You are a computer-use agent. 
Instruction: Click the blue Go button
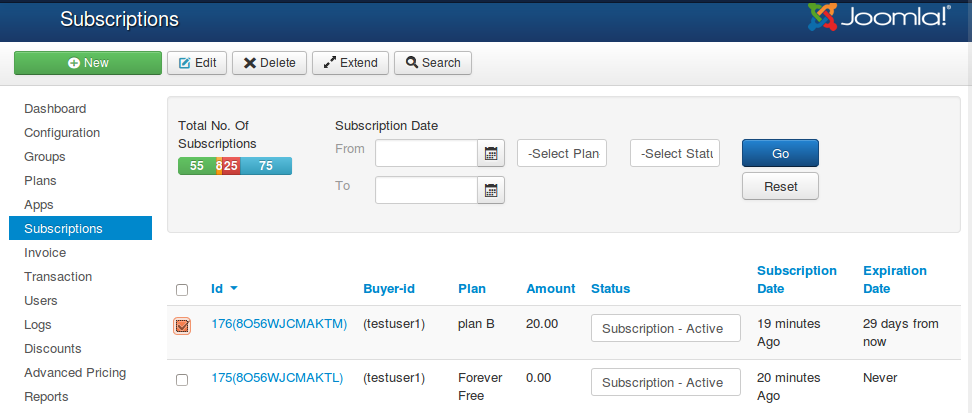tap(780, 153)
